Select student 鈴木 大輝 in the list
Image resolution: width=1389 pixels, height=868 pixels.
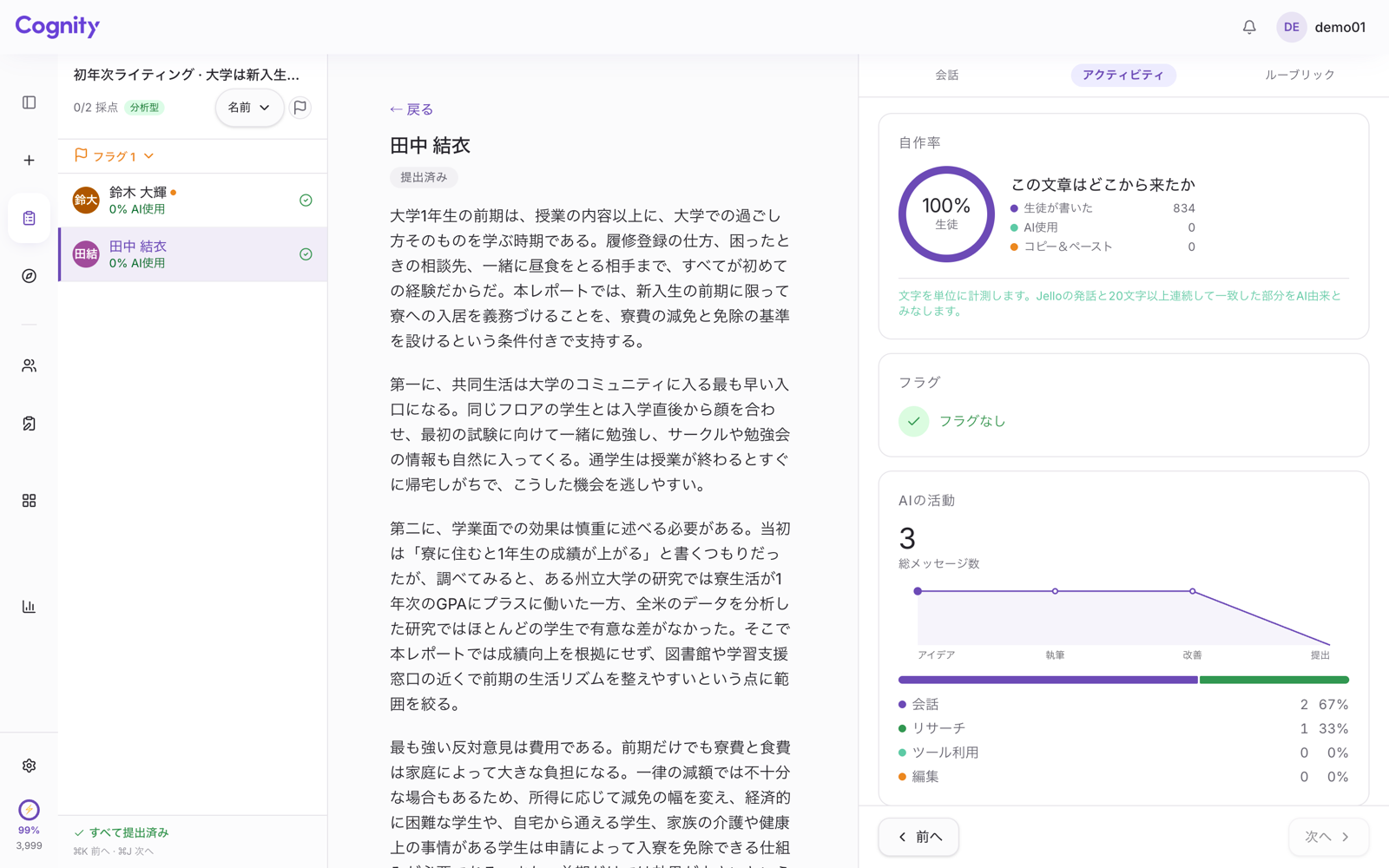click(x=193, y=201)
